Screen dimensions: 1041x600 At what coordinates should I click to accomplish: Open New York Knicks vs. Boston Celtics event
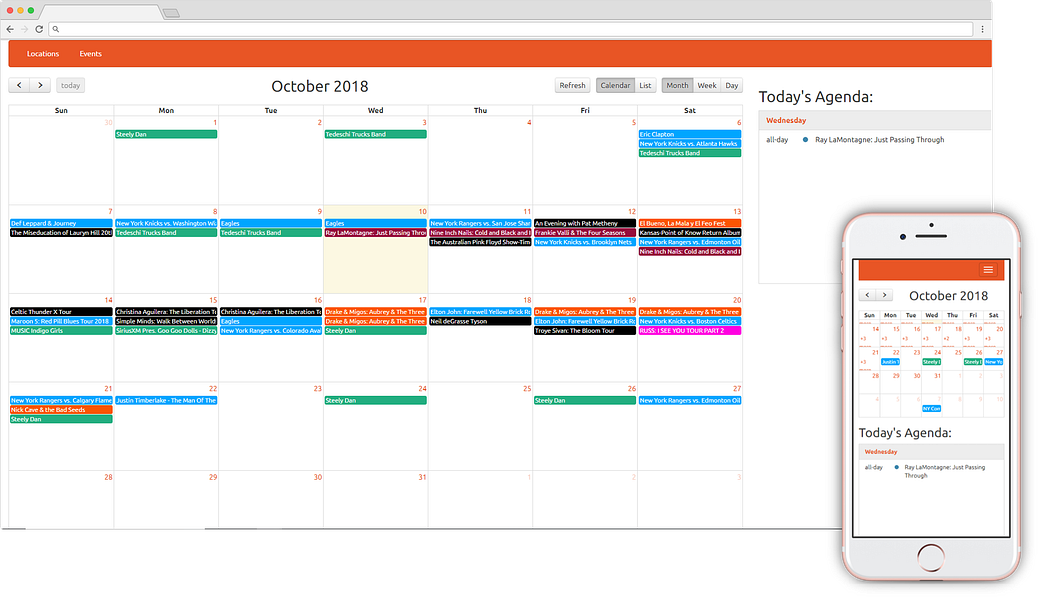pyautogui.click(x=689, y=321)
